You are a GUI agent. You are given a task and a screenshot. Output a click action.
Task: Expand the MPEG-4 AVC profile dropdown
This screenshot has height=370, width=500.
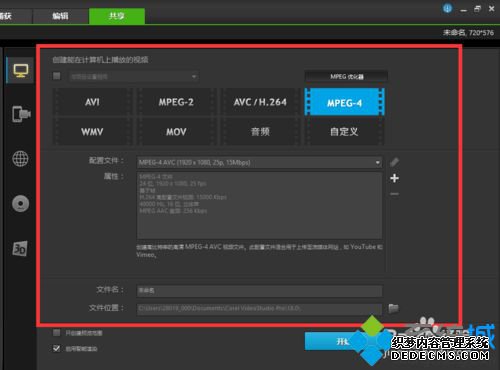pos(259,163)
